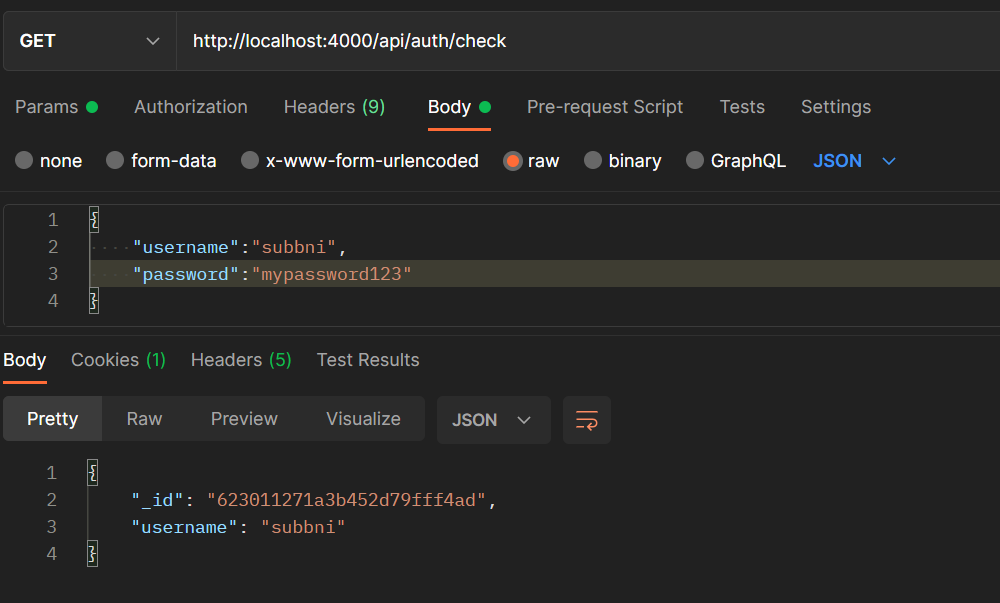Select the Raw response view
The width and height of the screenshot is (1000, 603).
(x=144, y=419)
